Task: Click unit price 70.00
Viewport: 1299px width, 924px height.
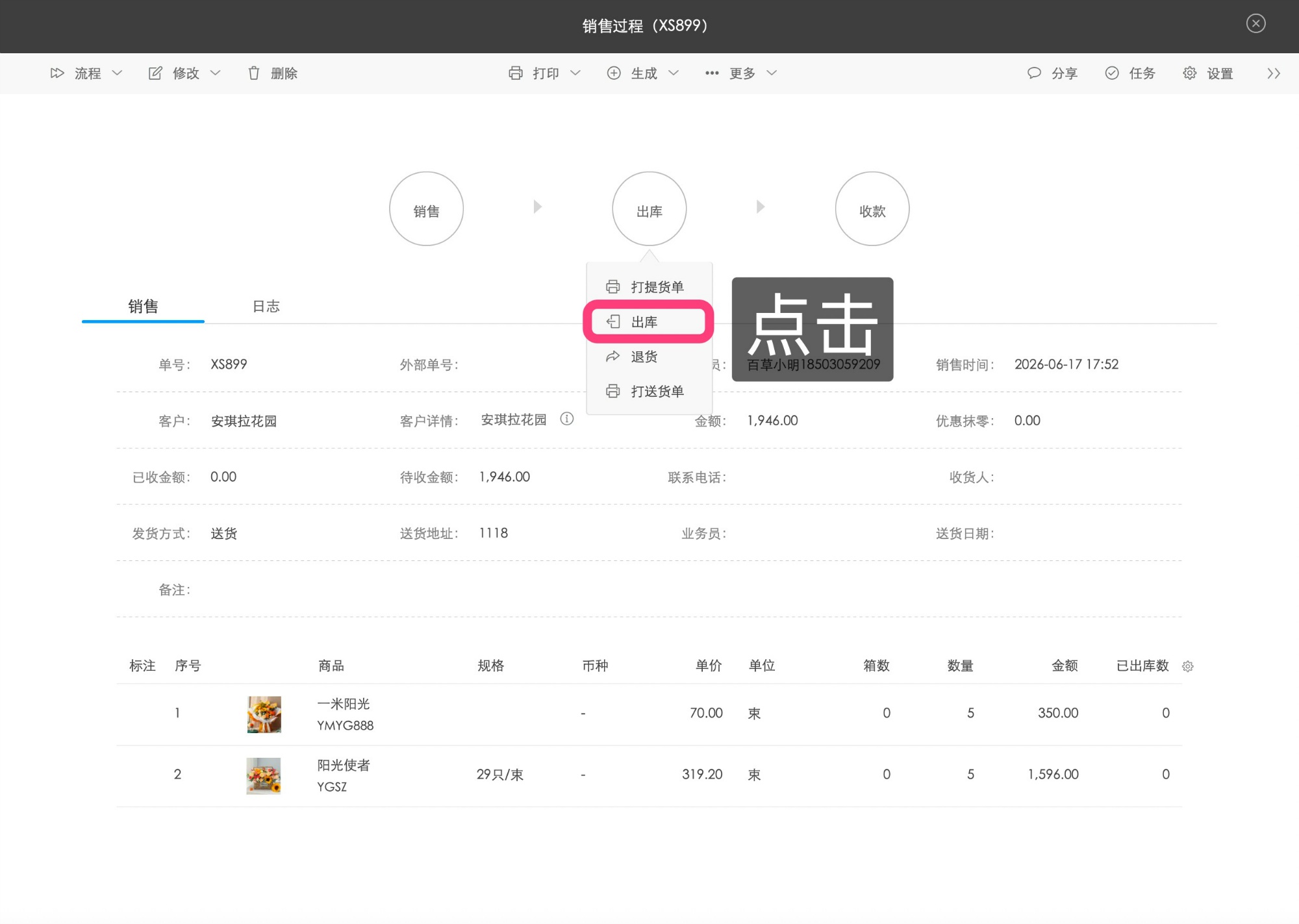Action: click(706, 713)
